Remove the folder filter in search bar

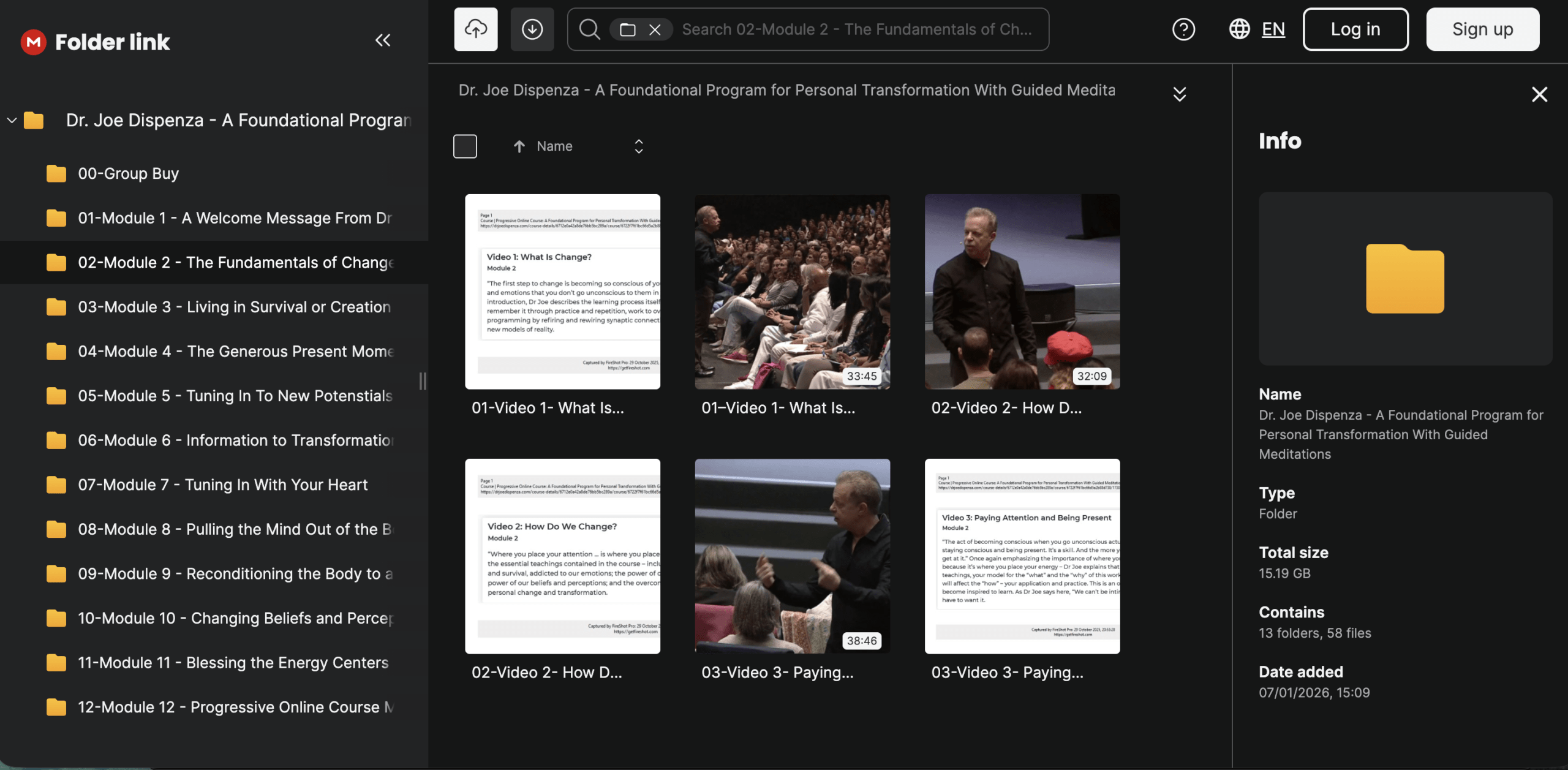[655, 29]
